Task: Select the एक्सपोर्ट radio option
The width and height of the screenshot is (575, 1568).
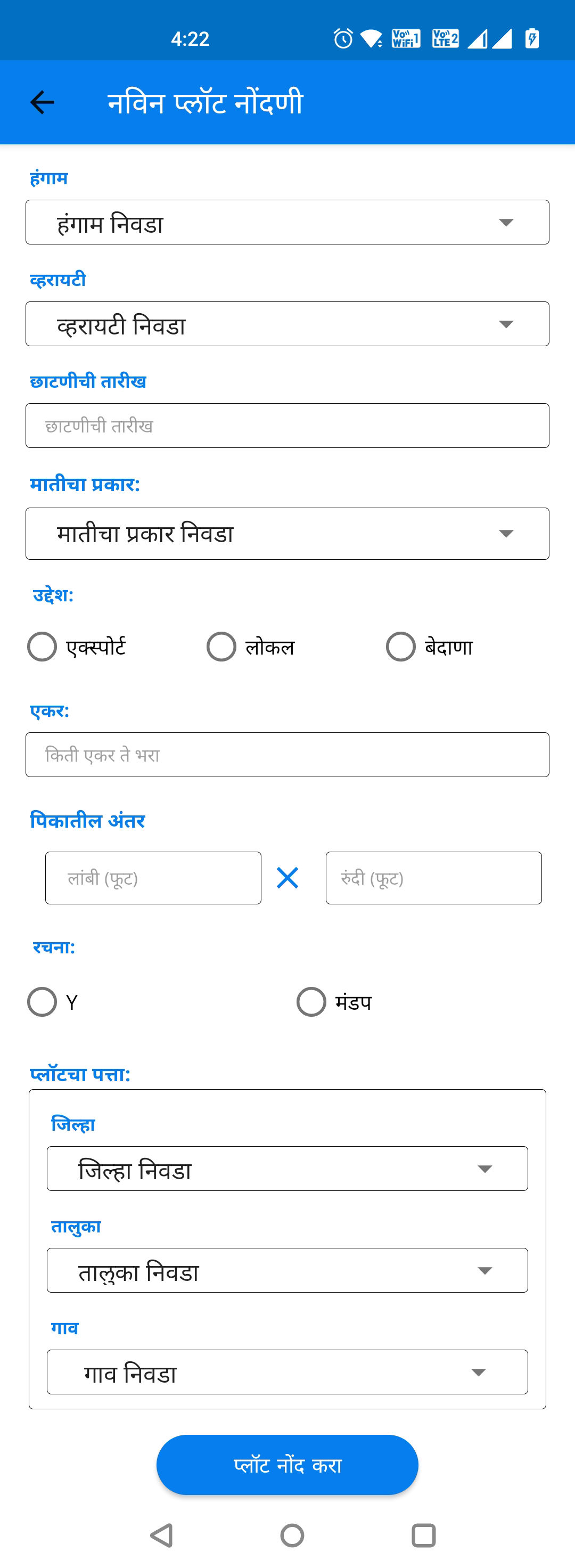Action: tap(42, 647)
